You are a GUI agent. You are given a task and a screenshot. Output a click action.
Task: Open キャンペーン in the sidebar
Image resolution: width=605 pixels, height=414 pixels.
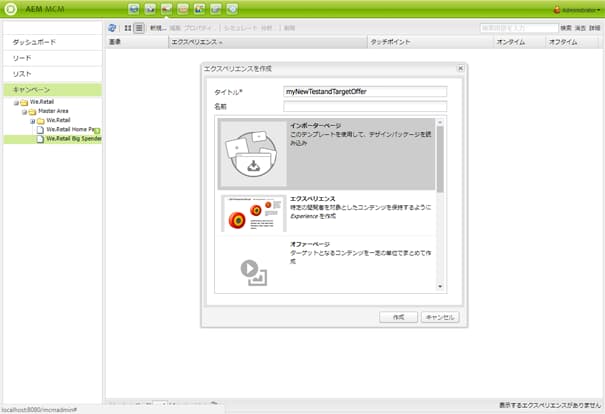tap(53, 90)
